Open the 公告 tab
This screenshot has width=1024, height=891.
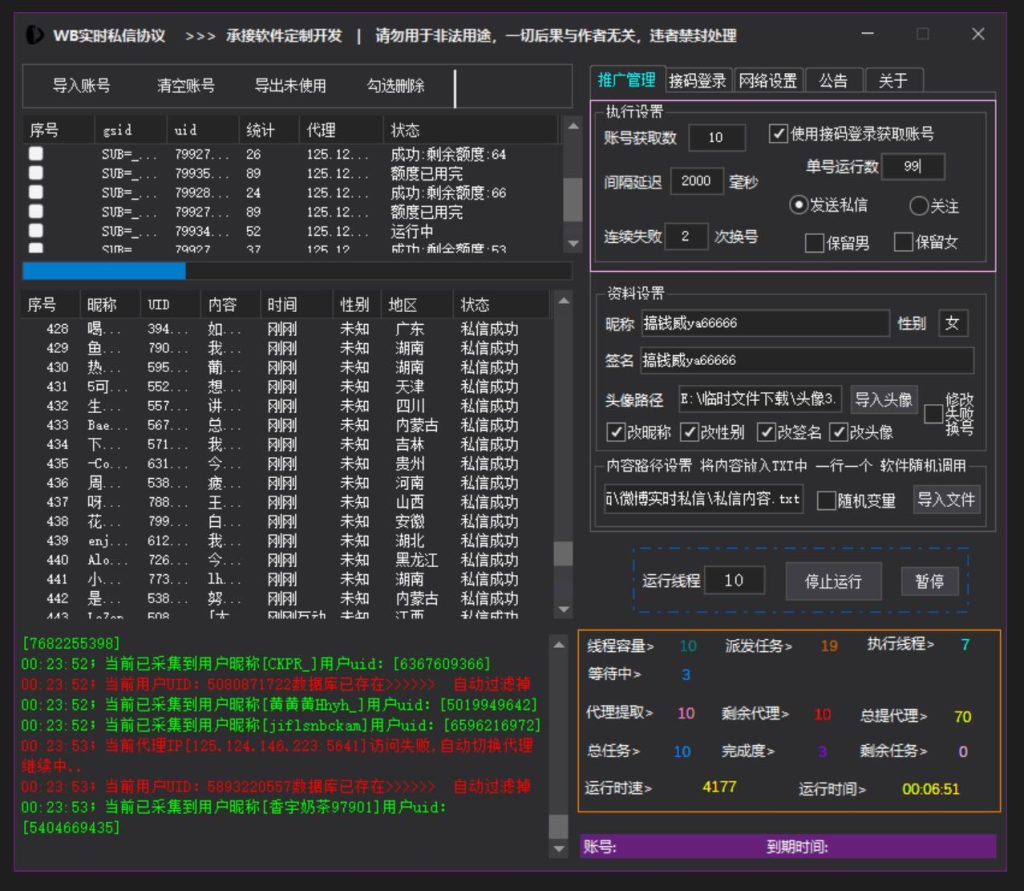point(835,80)
